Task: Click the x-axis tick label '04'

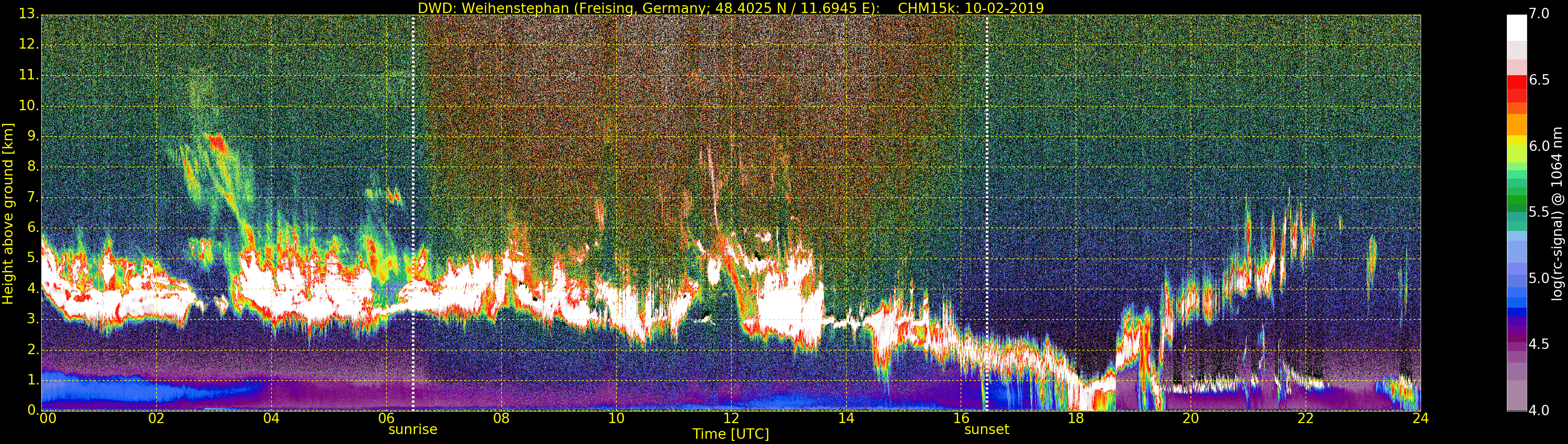Action: tap(271, 418)
